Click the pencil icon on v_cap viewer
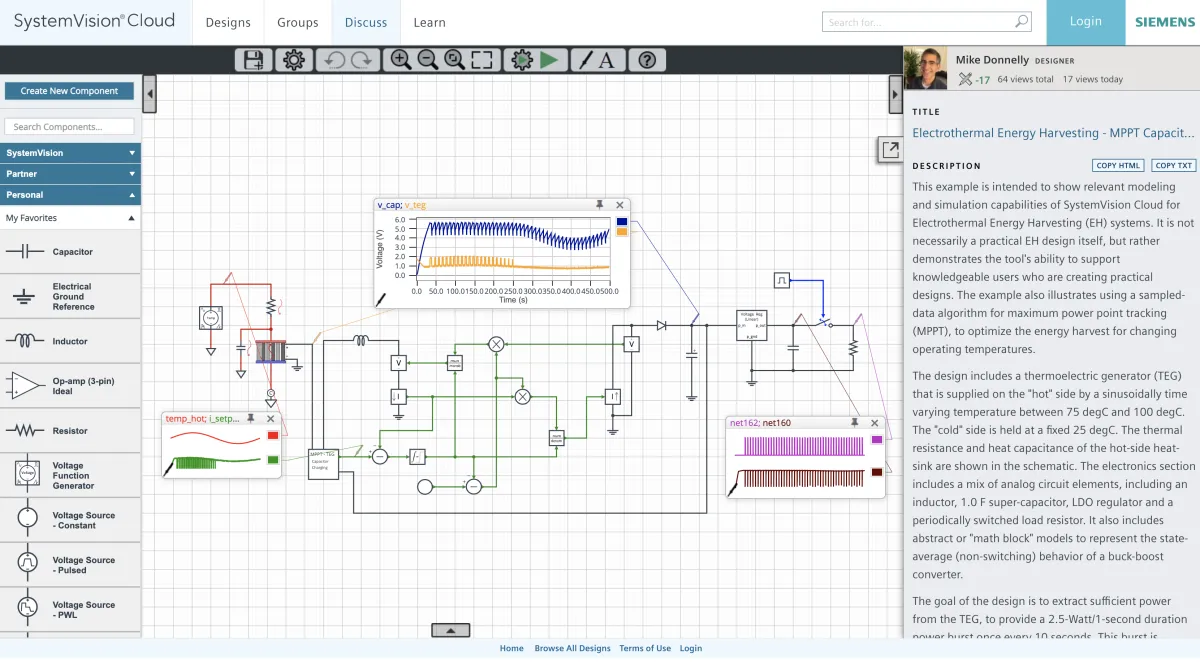This screenshot has height=662, width=1200. [381, 298]
